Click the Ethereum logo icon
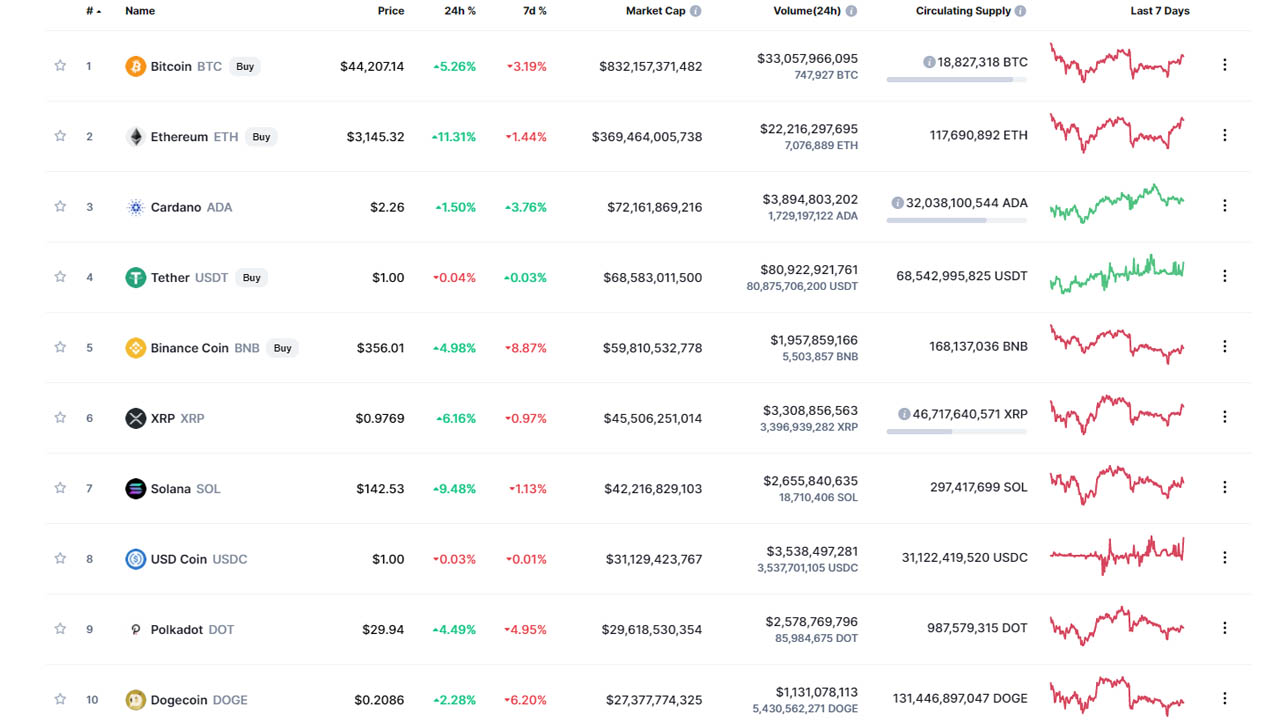The width and height of the screenshot is (1280, 720). 135,137
